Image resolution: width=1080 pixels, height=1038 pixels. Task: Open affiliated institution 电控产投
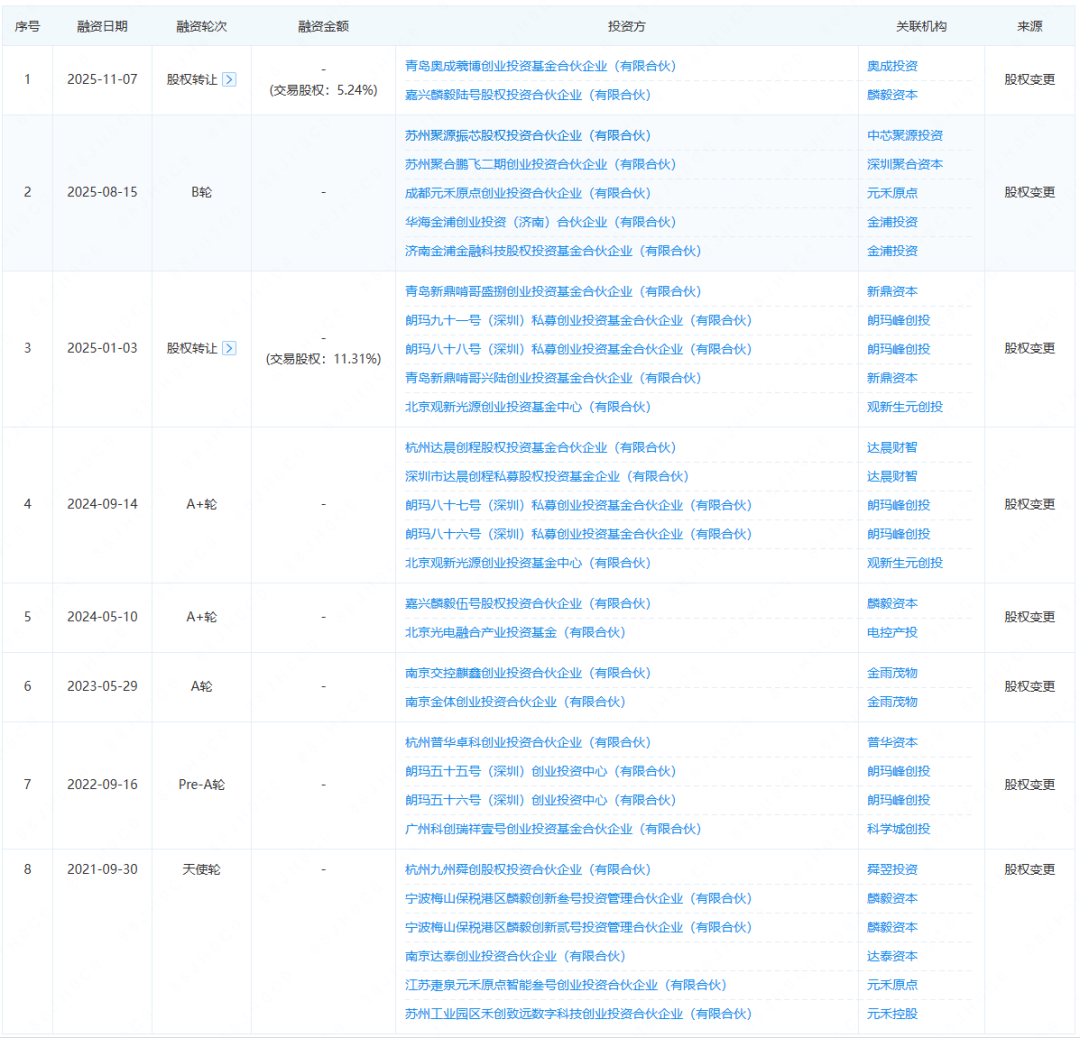(892, 634)
